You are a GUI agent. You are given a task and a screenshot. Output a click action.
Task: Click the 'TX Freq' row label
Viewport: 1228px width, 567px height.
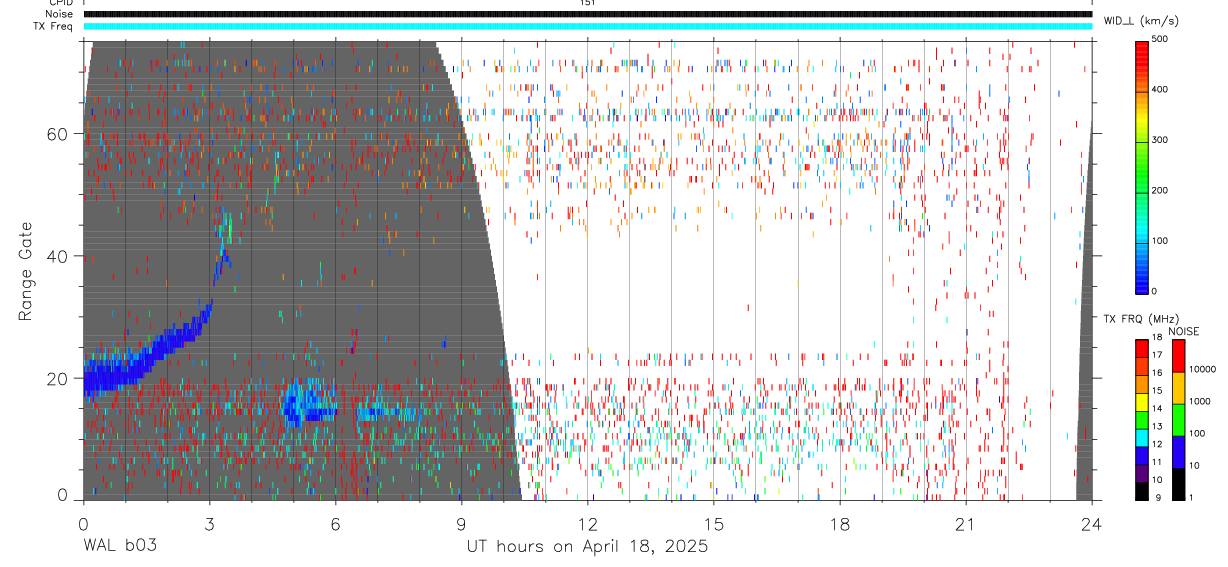tap(53, 26)
